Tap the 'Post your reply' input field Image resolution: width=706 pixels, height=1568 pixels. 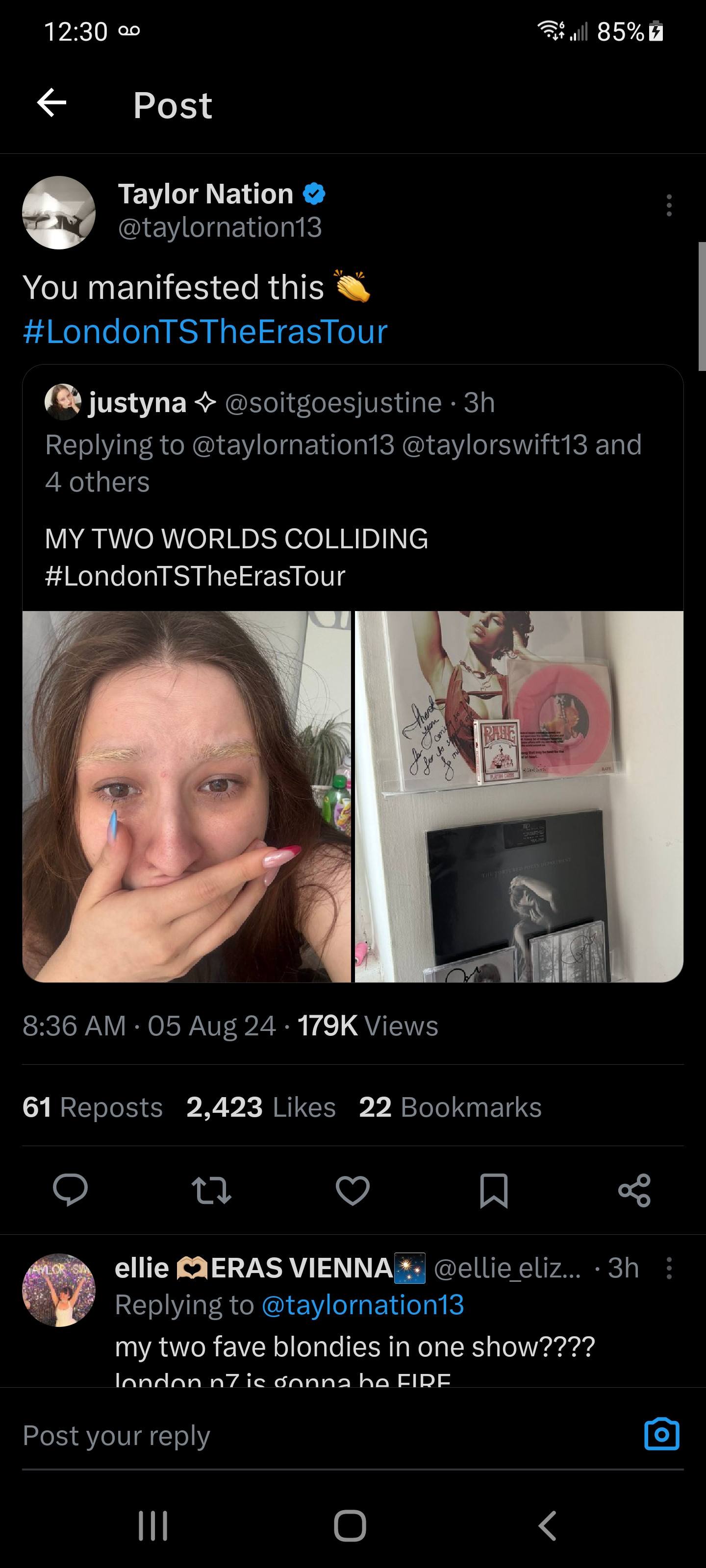tap(304, 1435)
